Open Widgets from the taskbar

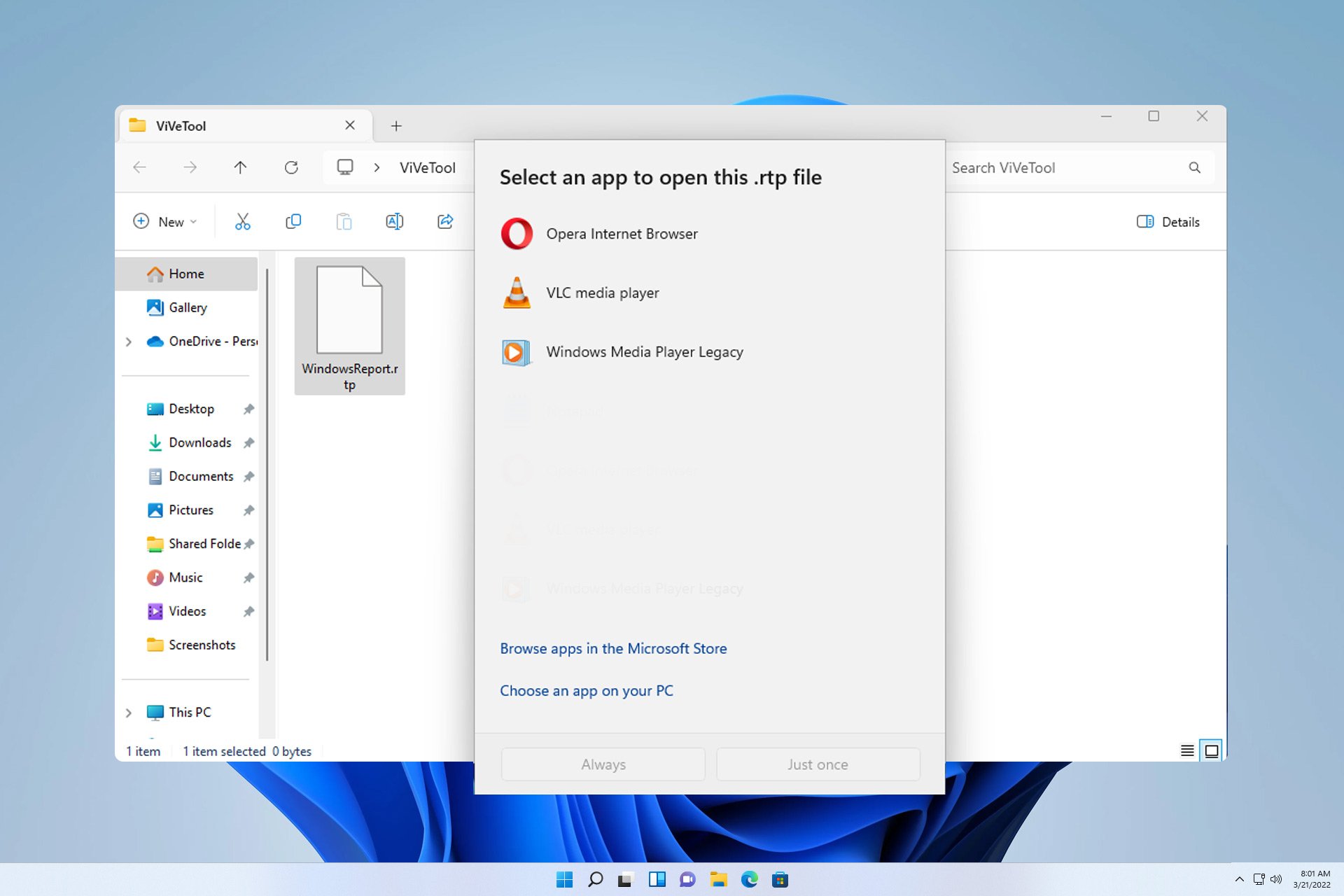click(657, 880)
